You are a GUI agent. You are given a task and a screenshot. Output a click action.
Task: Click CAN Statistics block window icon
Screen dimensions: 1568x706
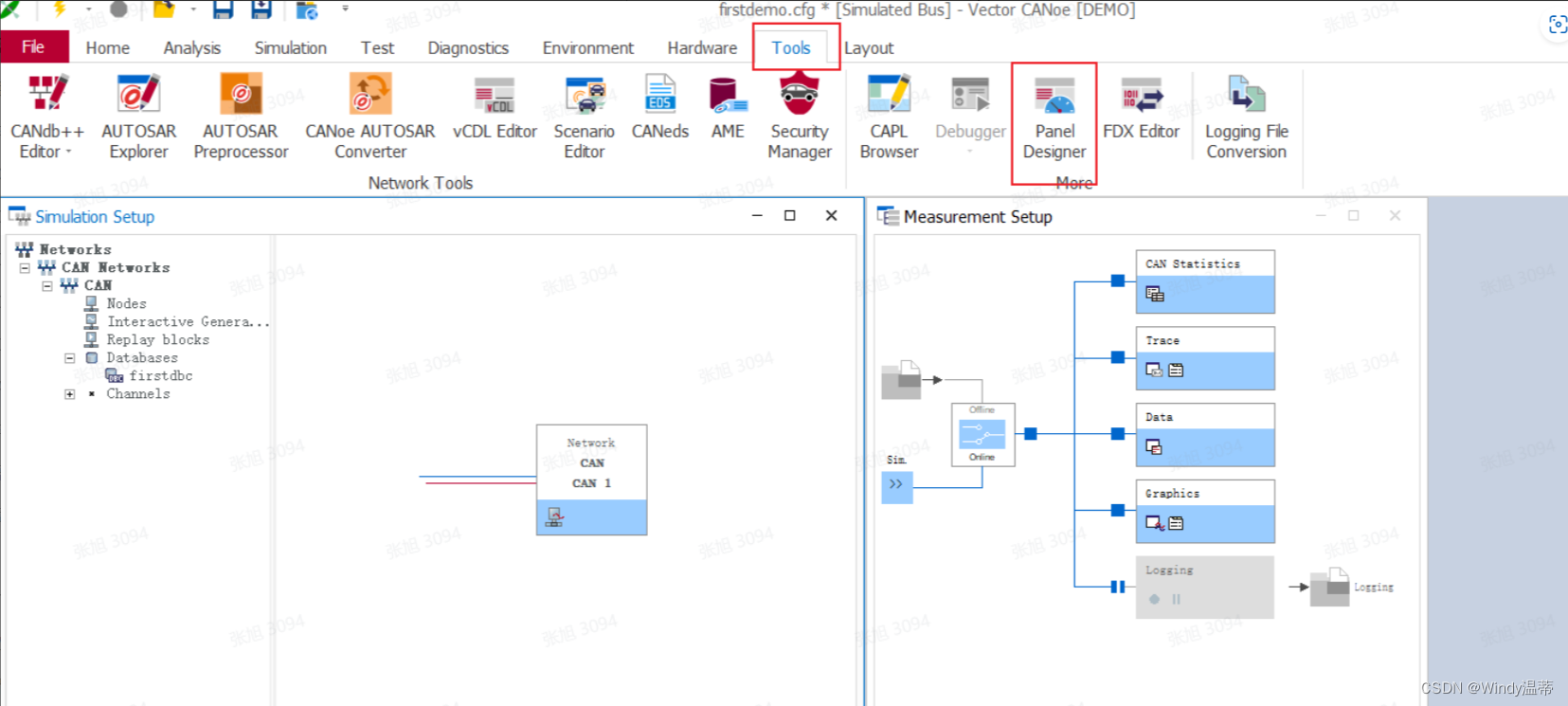pos(1155,294)
